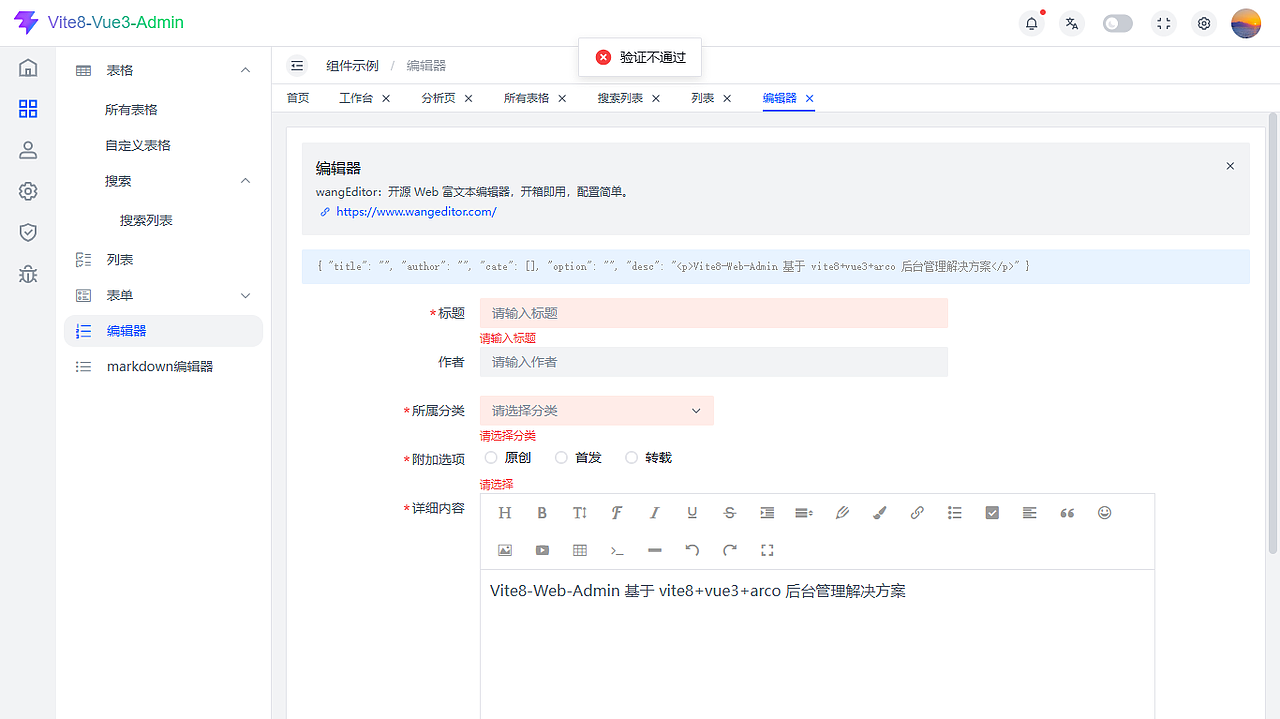The width and height of the screenshot is (1280, 719).
Task: Switch to the 列表 tab
Action: pyautogui.click(x=703, y=98)
